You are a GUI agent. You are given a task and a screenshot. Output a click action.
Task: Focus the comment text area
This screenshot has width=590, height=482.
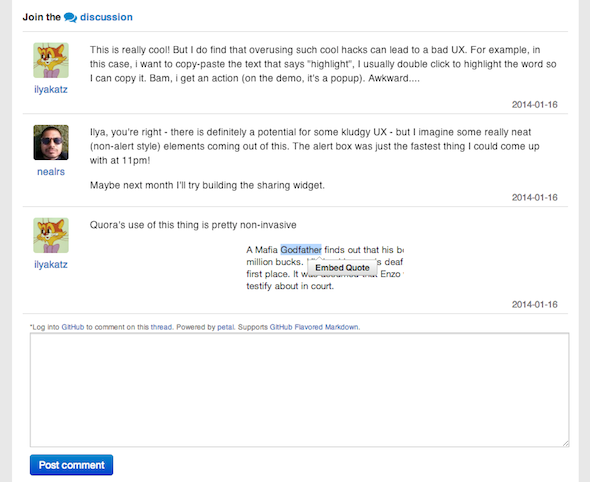(300, 390)
